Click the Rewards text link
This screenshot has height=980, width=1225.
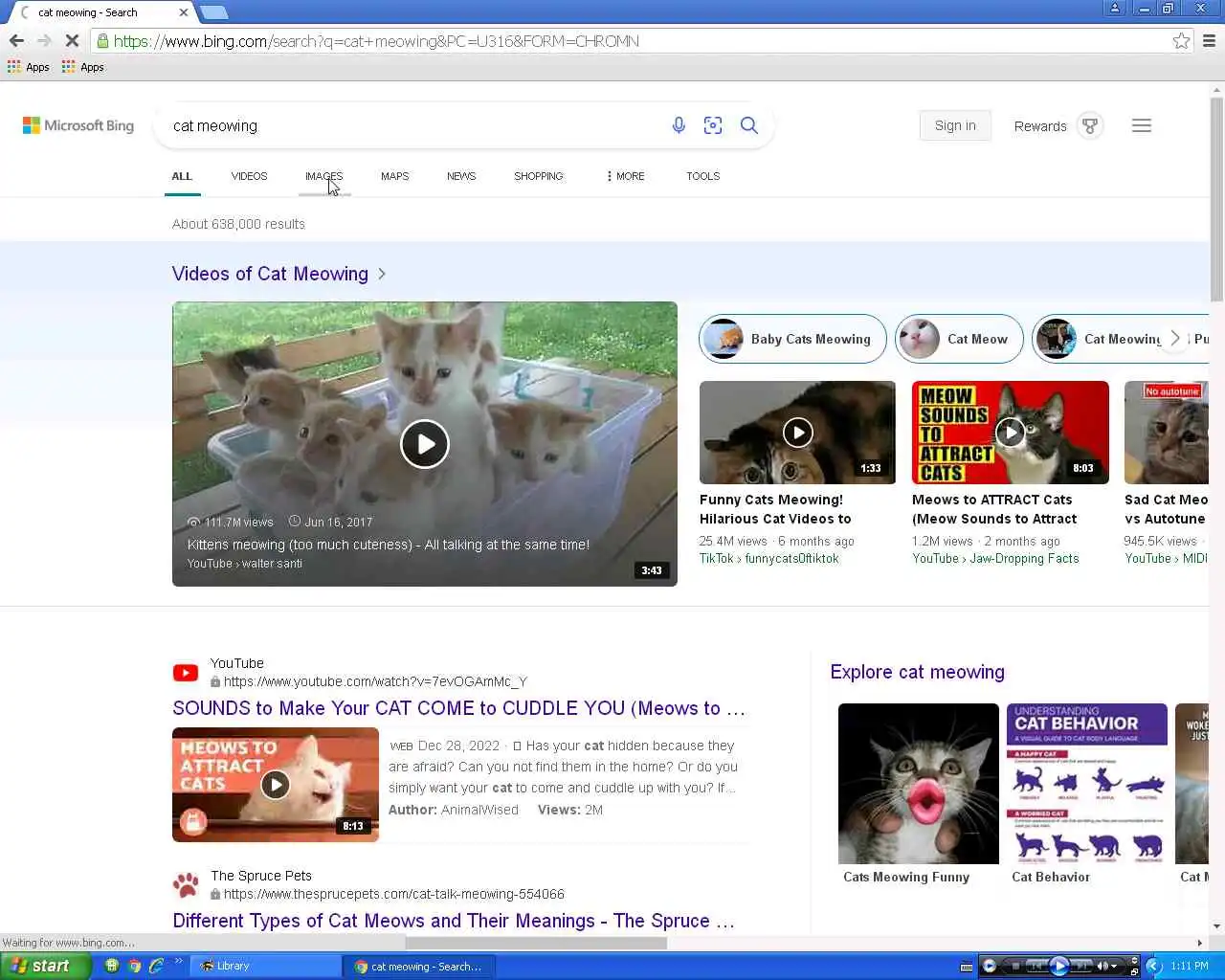[x=1040, y=126]
